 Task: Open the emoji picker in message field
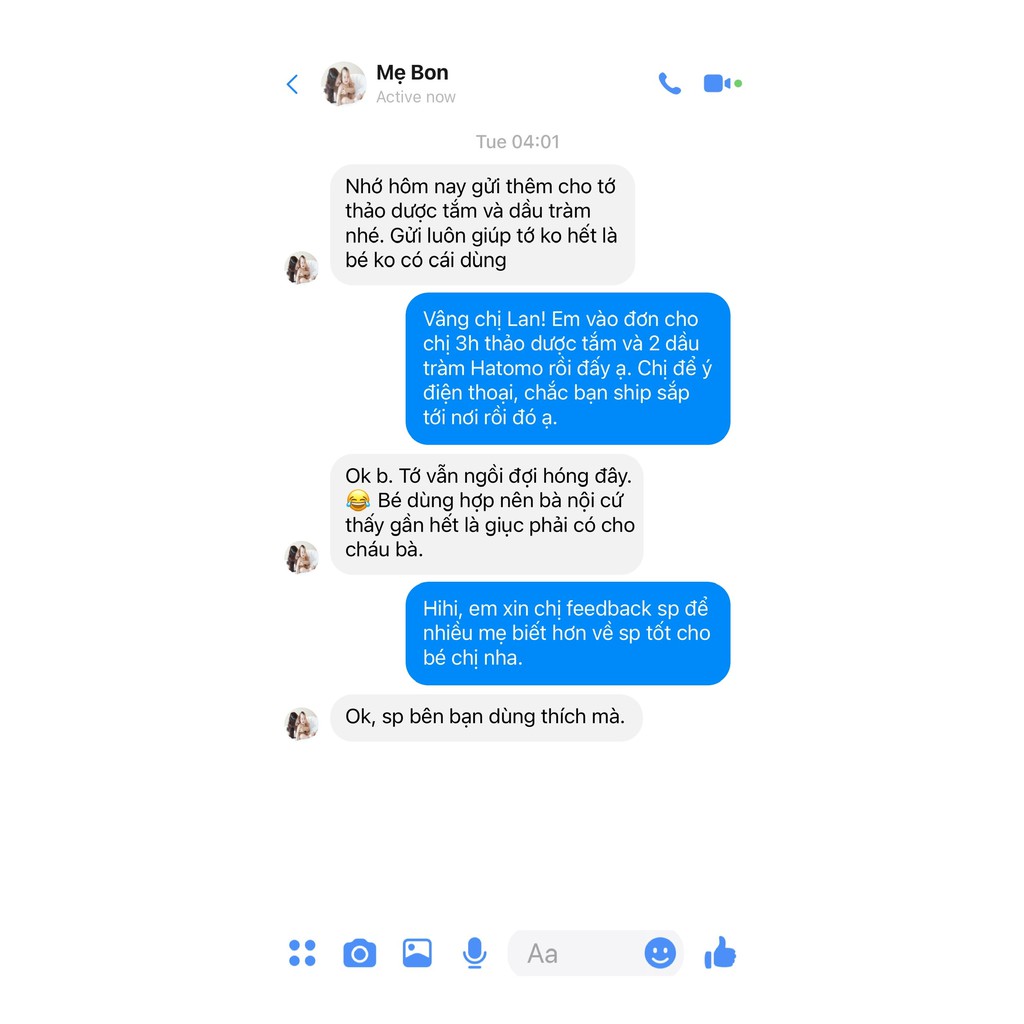coord(660,953)
